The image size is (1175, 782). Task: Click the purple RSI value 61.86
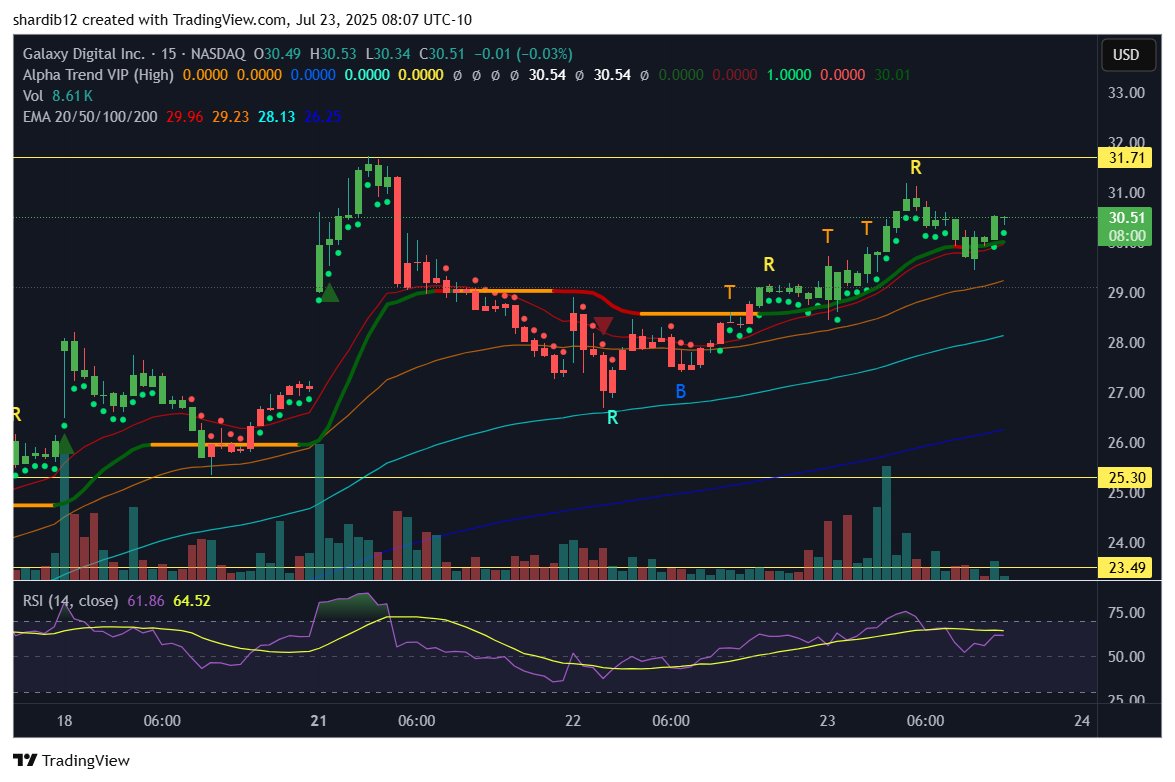click(x=146, y=601)
